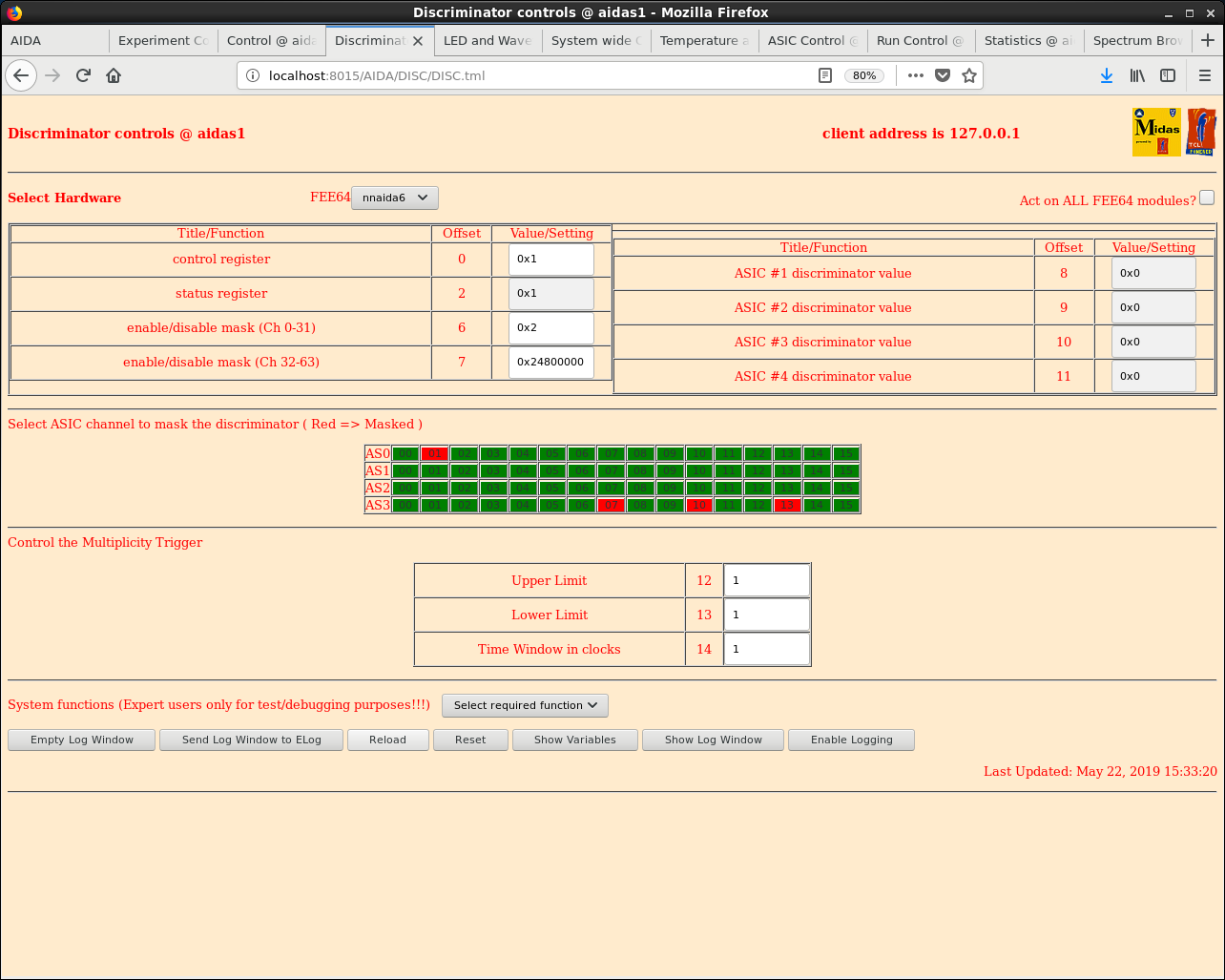
Task: Show the sidebars icon in toolbar
Action: pyautogui.click(x=1168, y=75)
